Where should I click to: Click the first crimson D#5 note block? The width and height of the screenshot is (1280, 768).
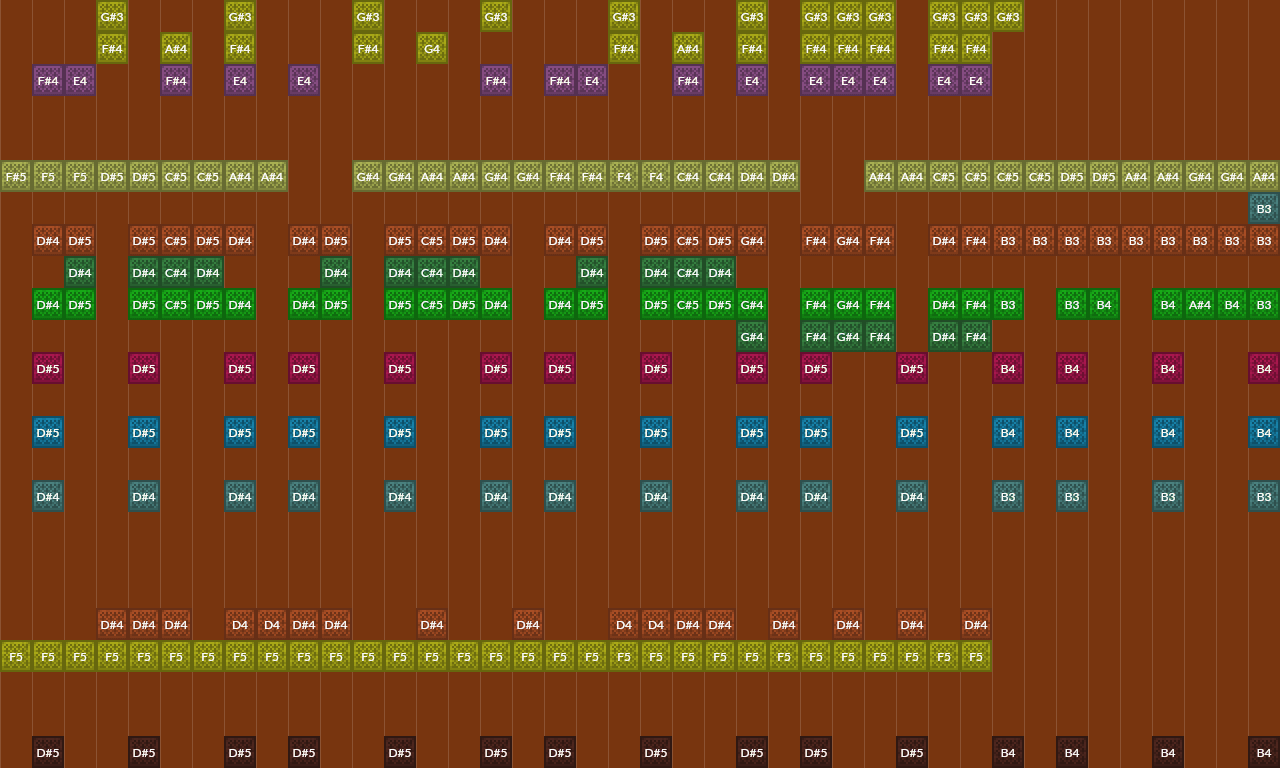pos(48,369)
